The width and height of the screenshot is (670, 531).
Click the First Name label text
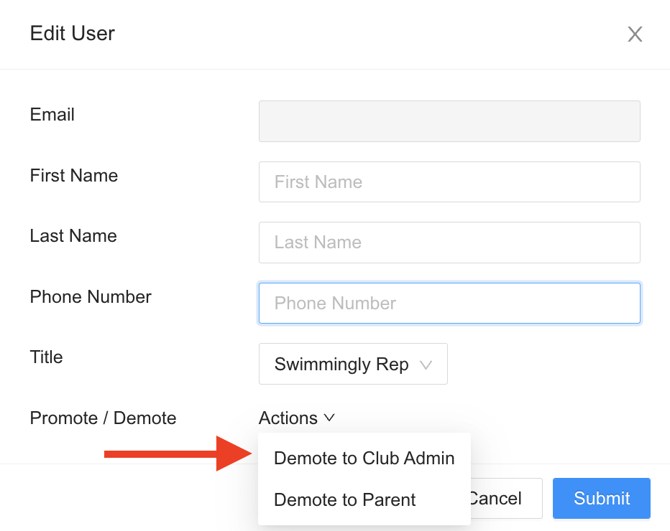[74, 176]
